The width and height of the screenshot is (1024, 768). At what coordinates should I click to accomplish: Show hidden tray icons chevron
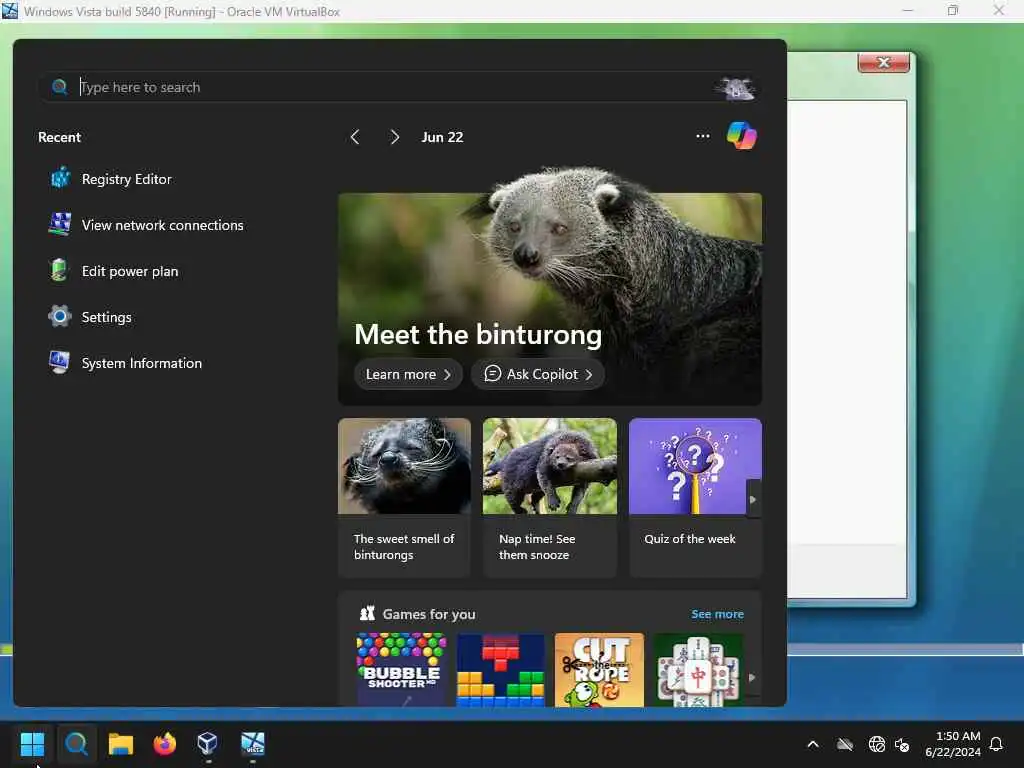[813, 744]
